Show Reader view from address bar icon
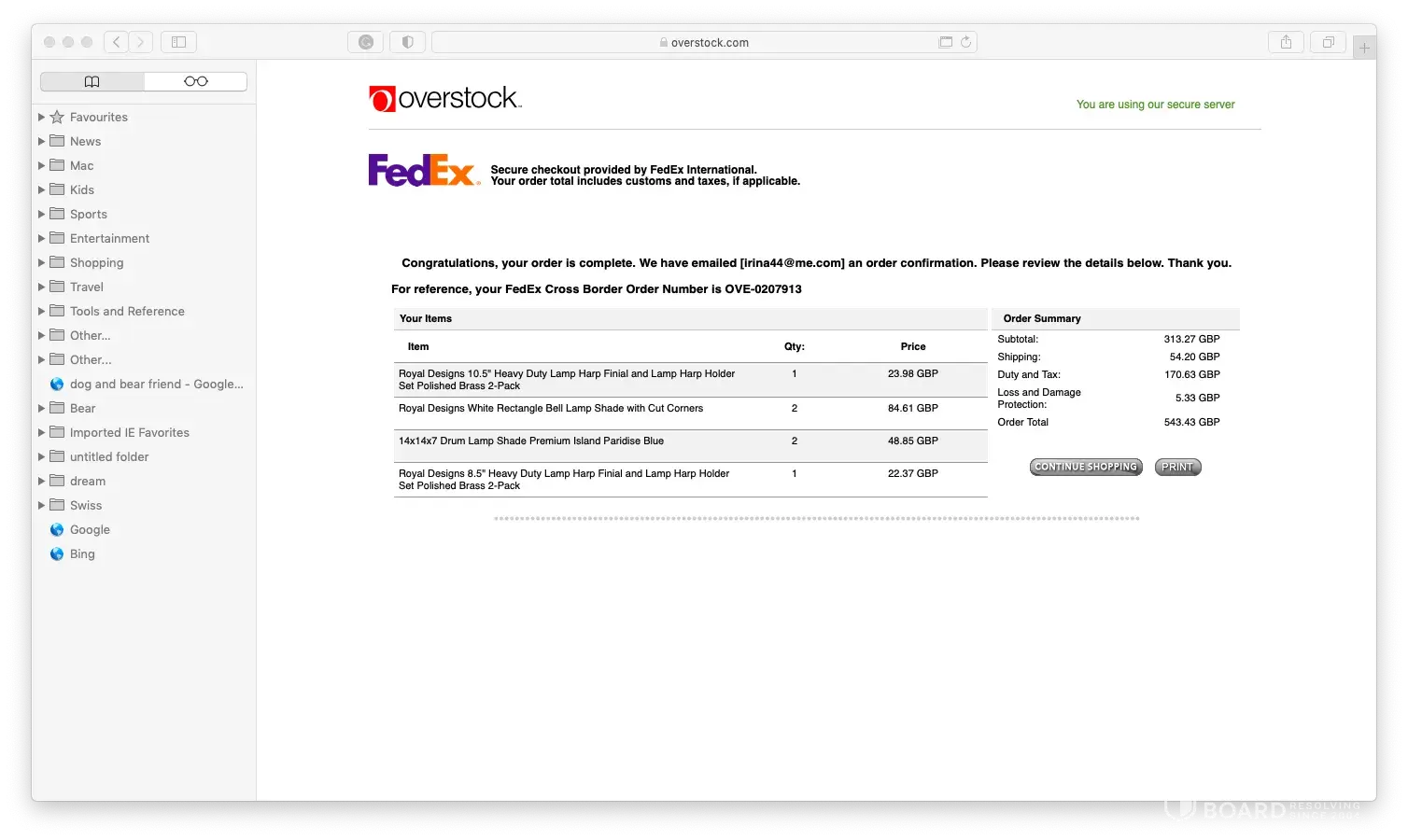1408x840 pixels. pos(945,42)
